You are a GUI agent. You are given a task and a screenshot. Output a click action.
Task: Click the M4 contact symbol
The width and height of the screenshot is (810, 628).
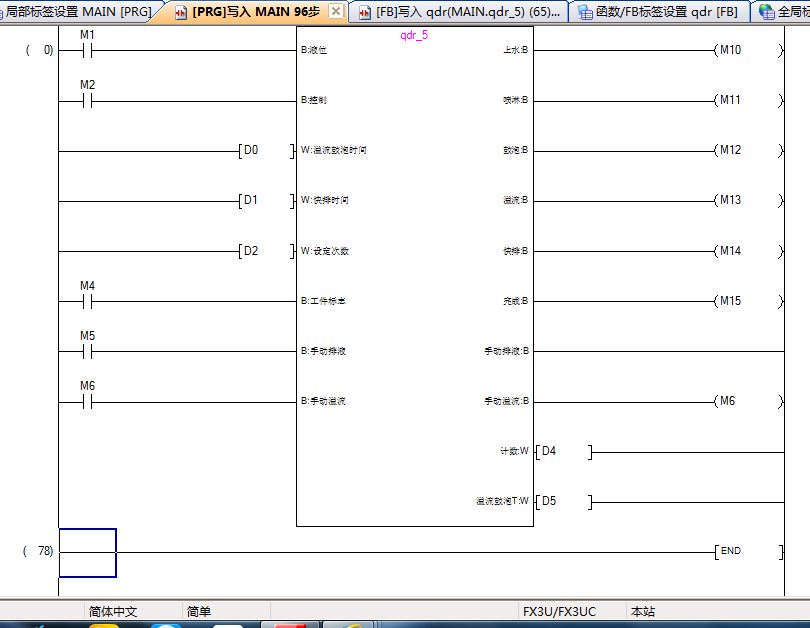[x=87, y=301]
